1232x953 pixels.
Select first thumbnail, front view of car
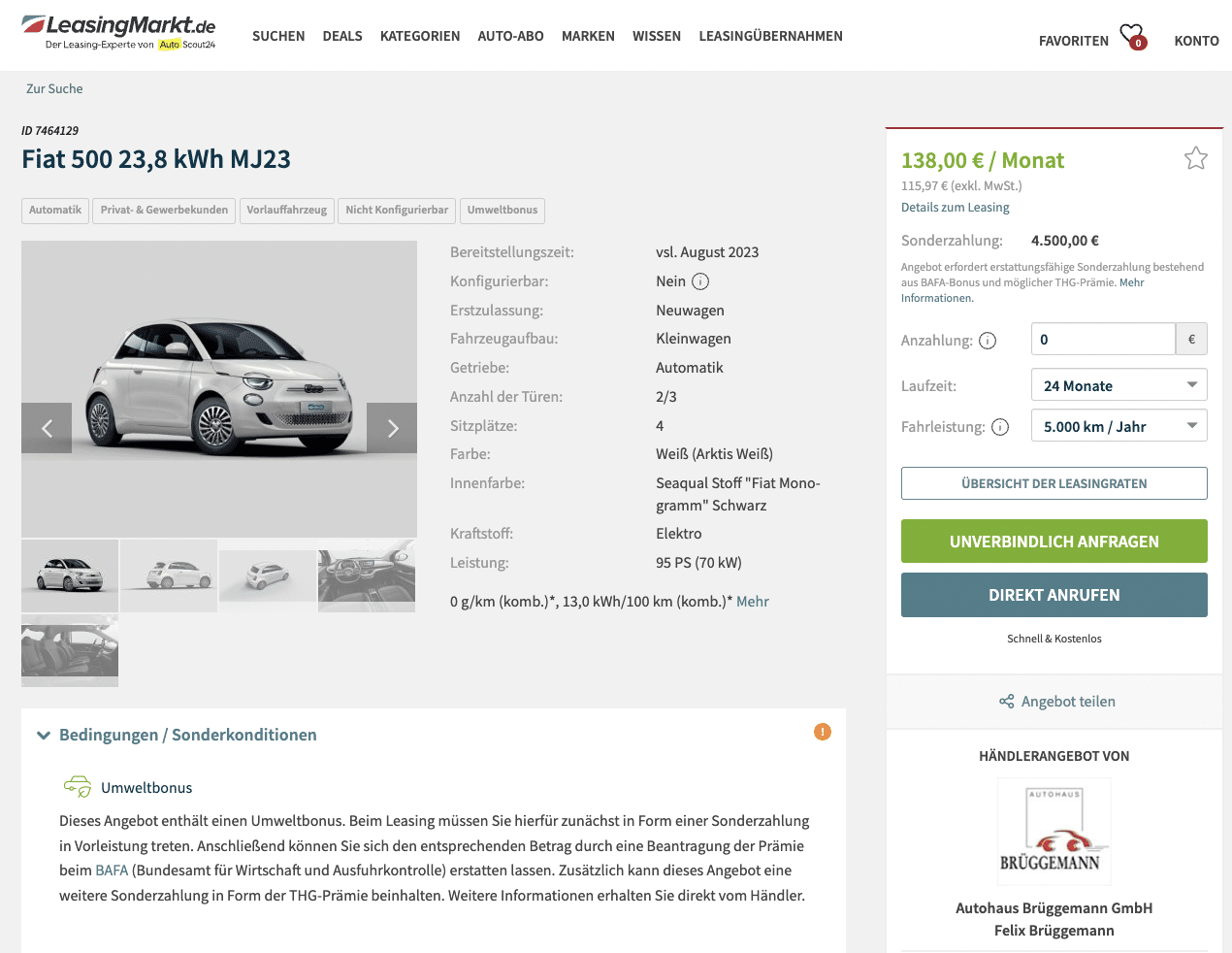coord(70,575)
